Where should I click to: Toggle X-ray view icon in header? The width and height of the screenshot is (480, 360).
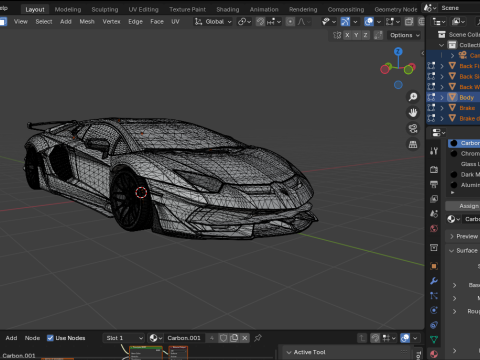click(409, 22)
